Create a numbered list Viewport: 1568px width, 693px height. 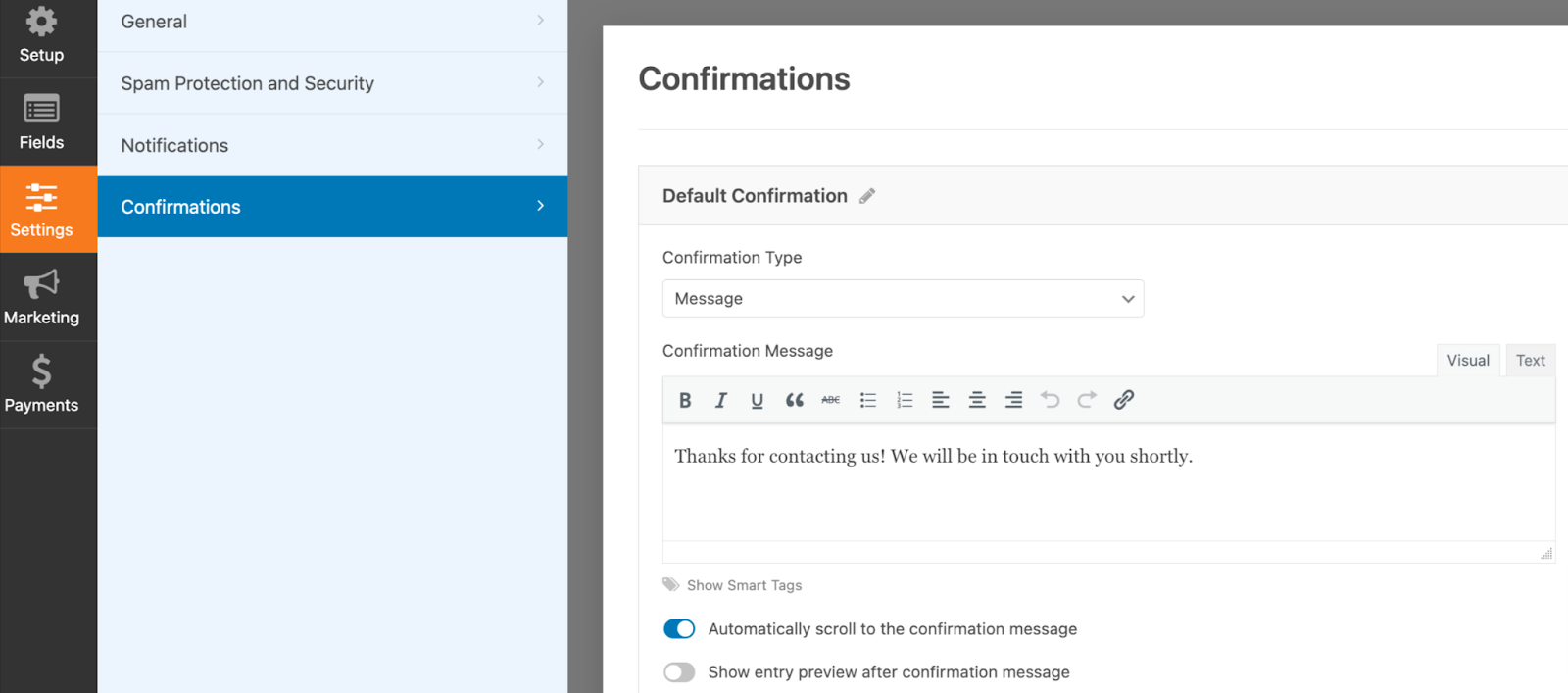(x=905, y=400)
